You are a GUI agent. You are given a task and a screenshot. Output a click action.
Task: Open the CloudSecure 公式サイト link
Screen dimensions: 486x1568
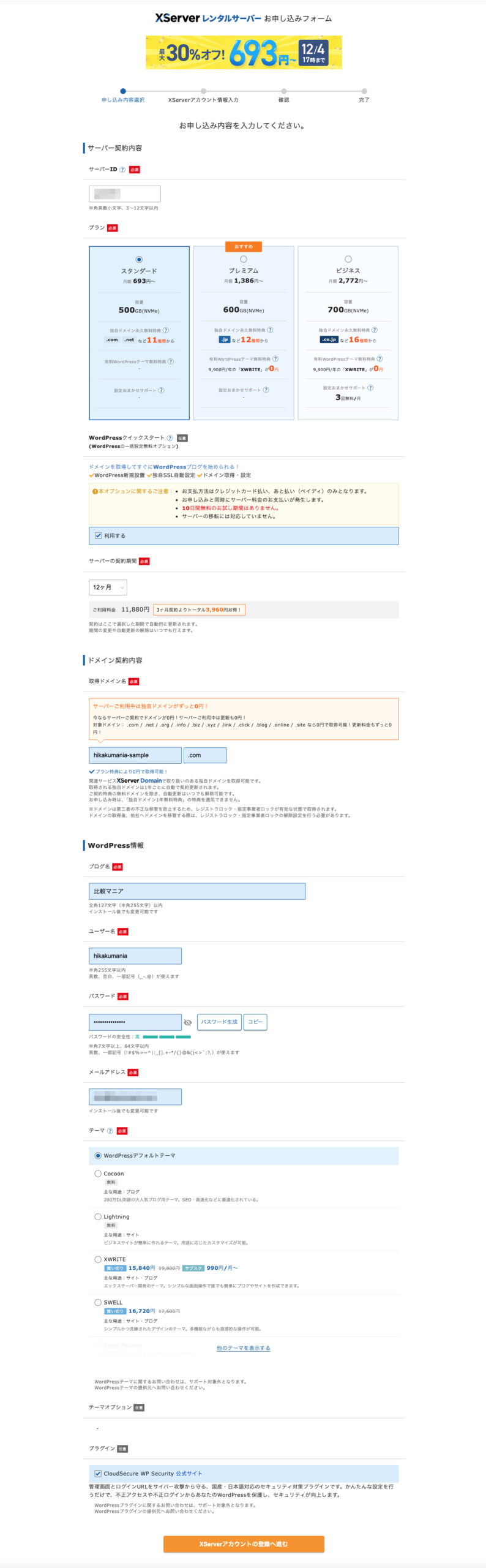coord(189,1473)
